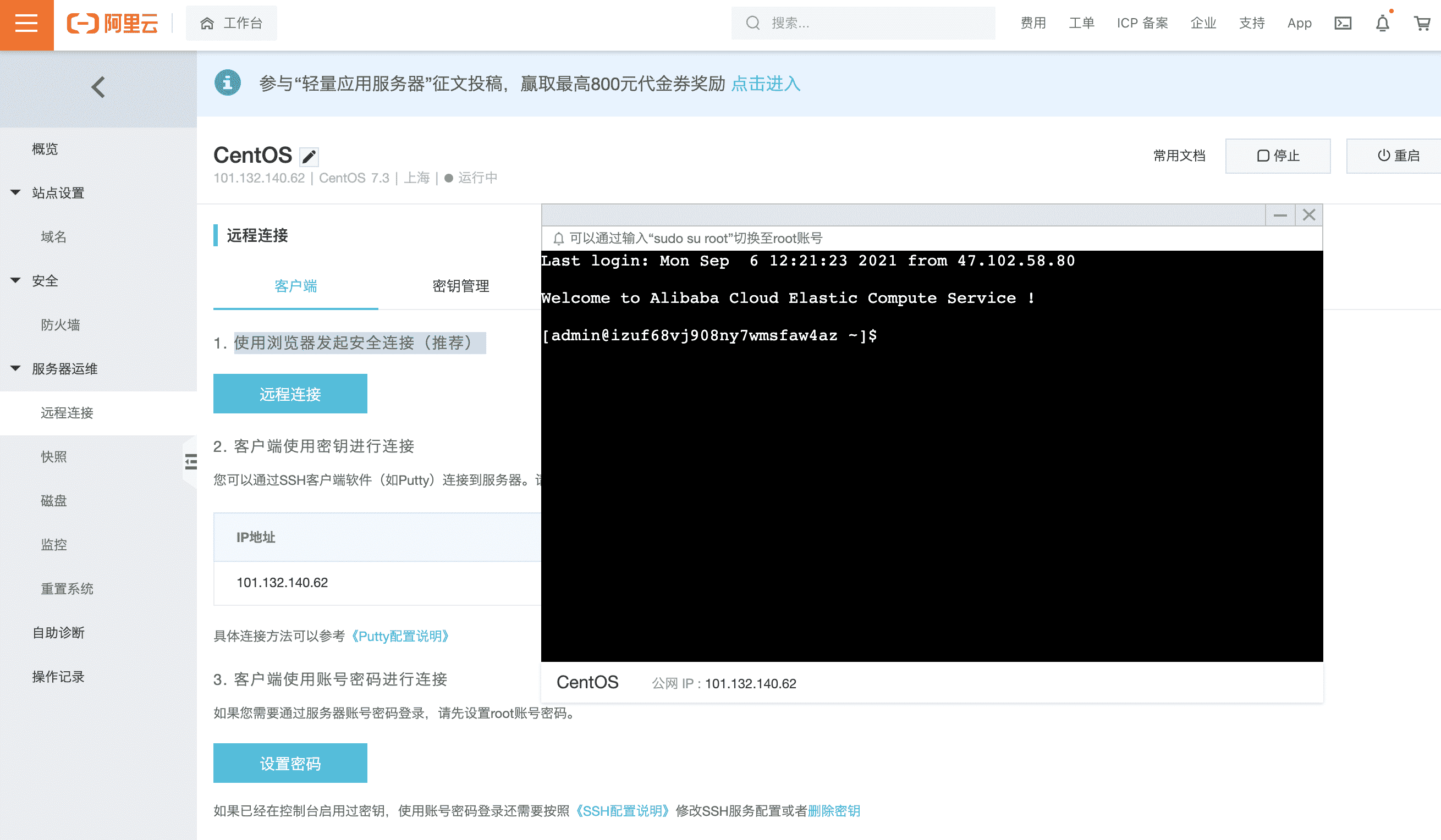Collapse sidebar with the edge handle

coord(190,462)
